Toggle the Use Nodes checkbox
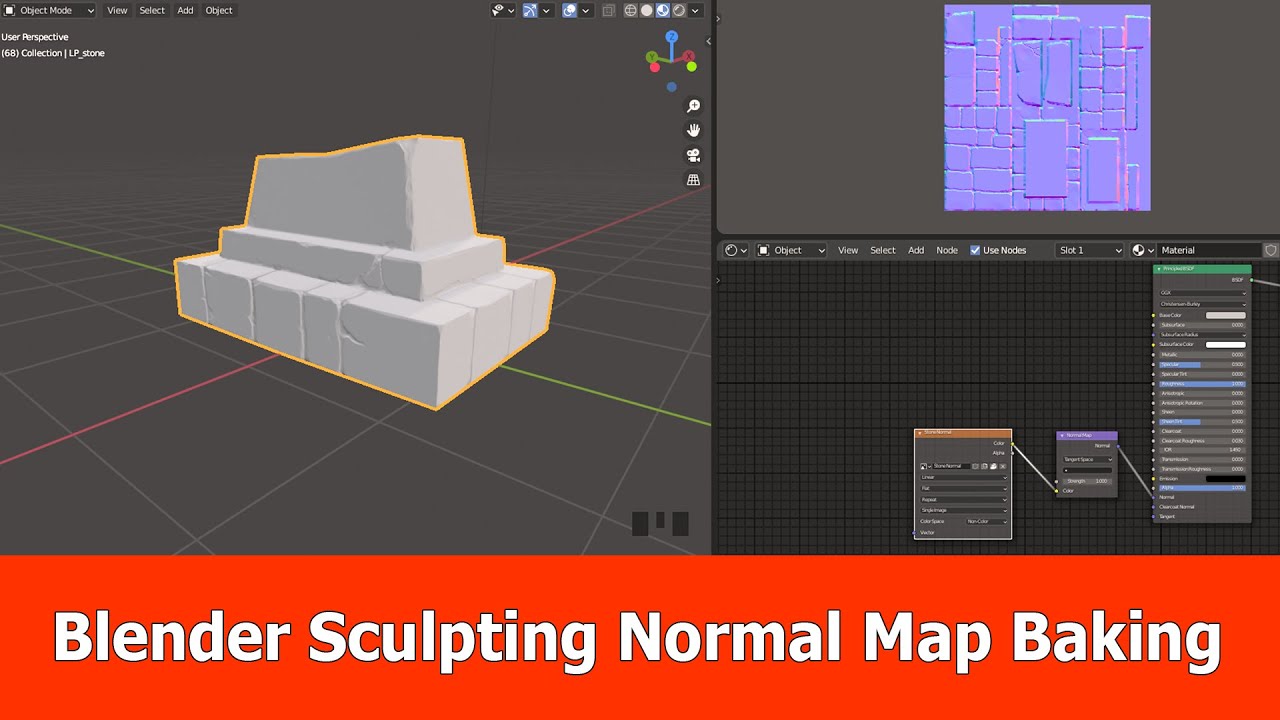Viewport: 1280px width, 720px height. [x=975, y=250]
